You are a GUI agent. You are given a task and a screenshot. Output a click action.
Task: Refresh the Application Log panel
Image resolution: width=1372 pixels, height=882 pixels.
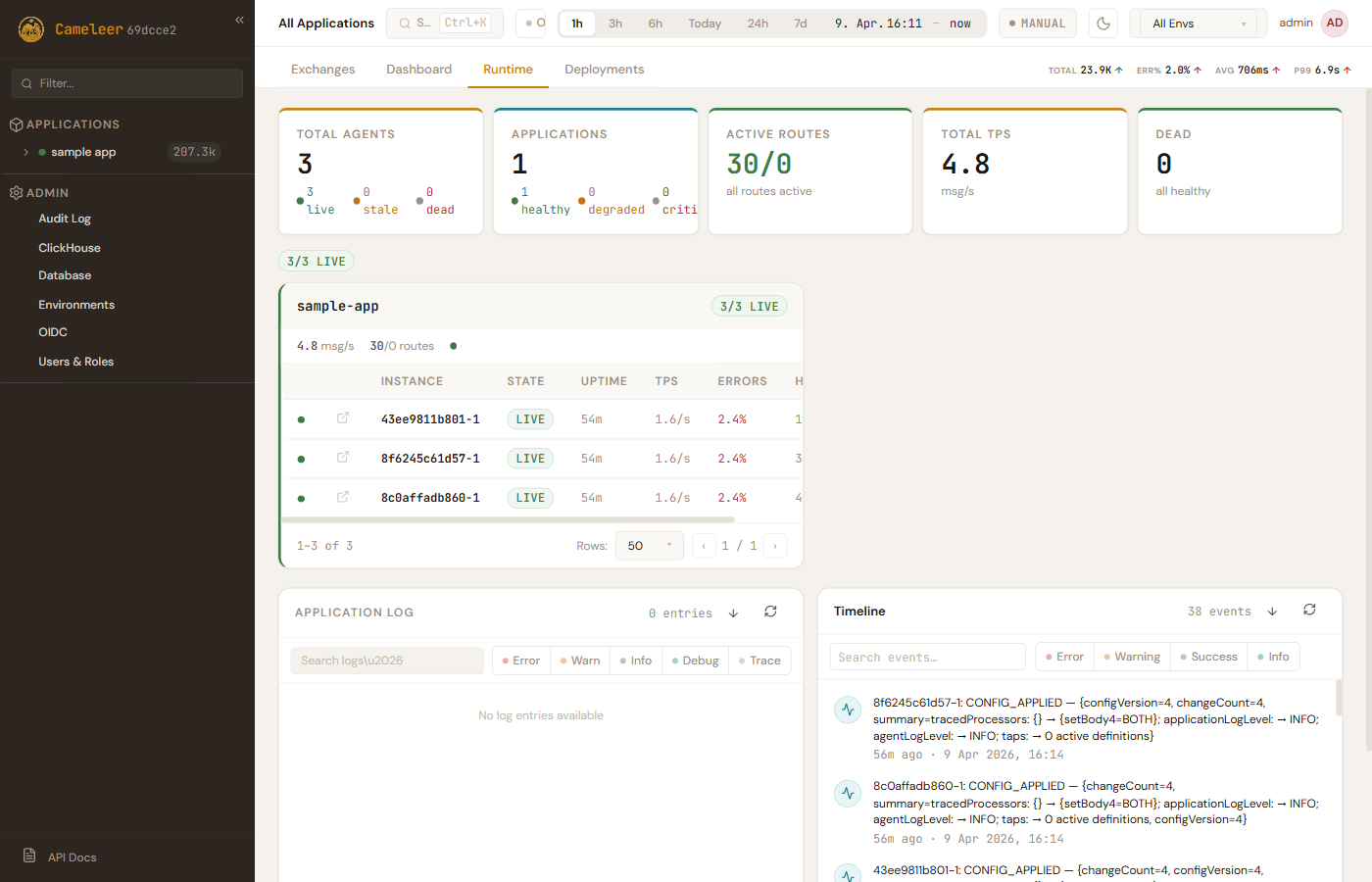tap(770, 612)
